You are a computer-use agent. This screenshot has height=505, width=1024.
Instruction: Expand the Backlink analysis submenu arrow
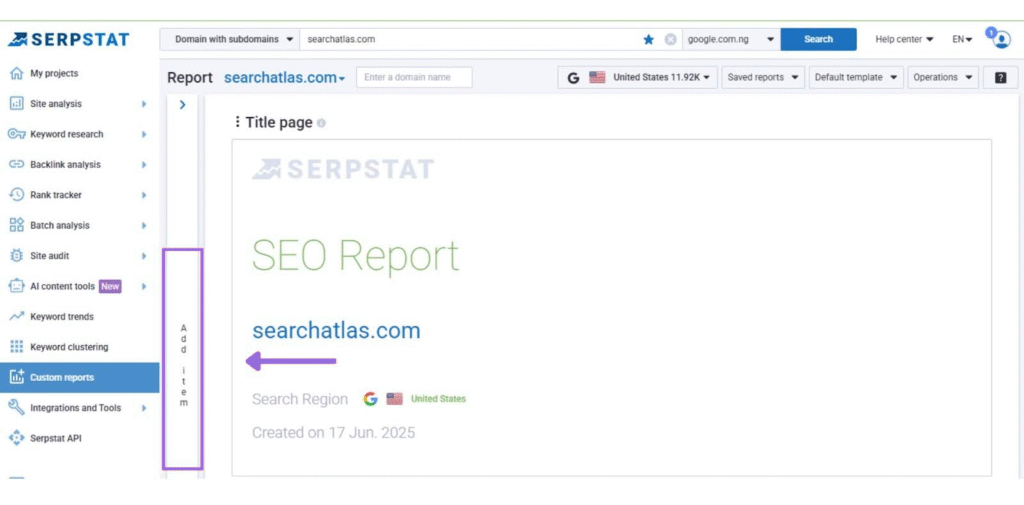tap(144, 165)
